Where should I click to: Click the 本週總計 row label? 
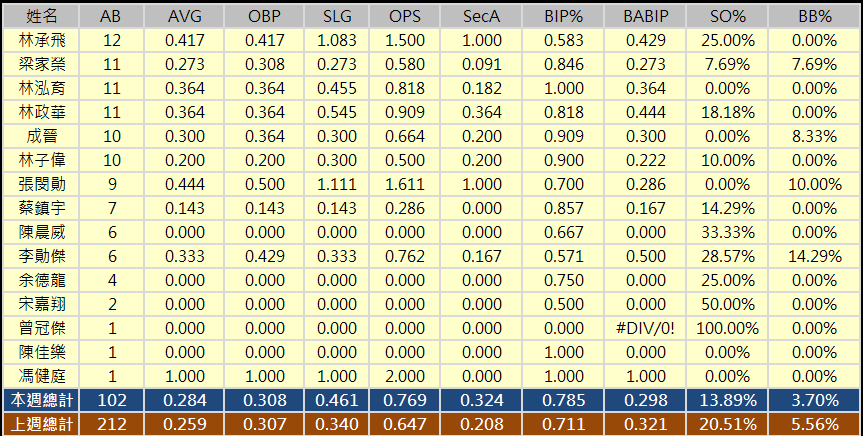click(x=42, y=400)
